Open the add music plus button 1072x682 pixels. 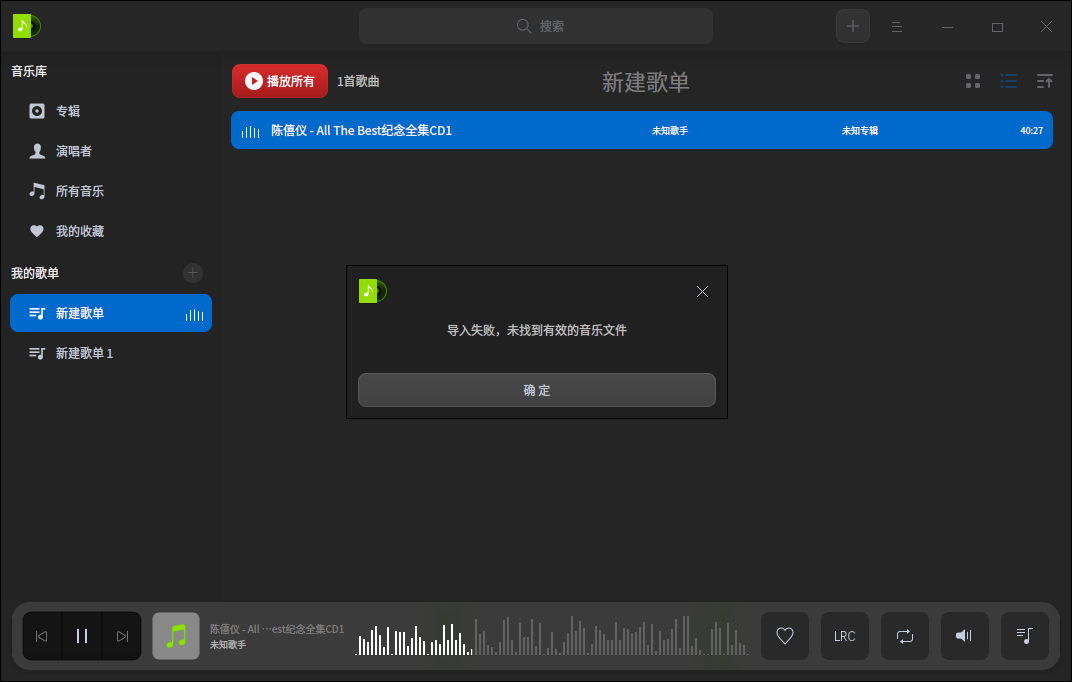click(853, 26)
